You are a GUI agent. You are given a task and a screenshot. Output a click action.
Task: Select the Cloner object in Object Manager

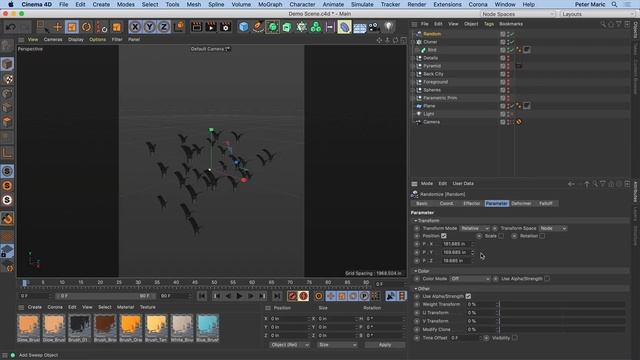430,42
